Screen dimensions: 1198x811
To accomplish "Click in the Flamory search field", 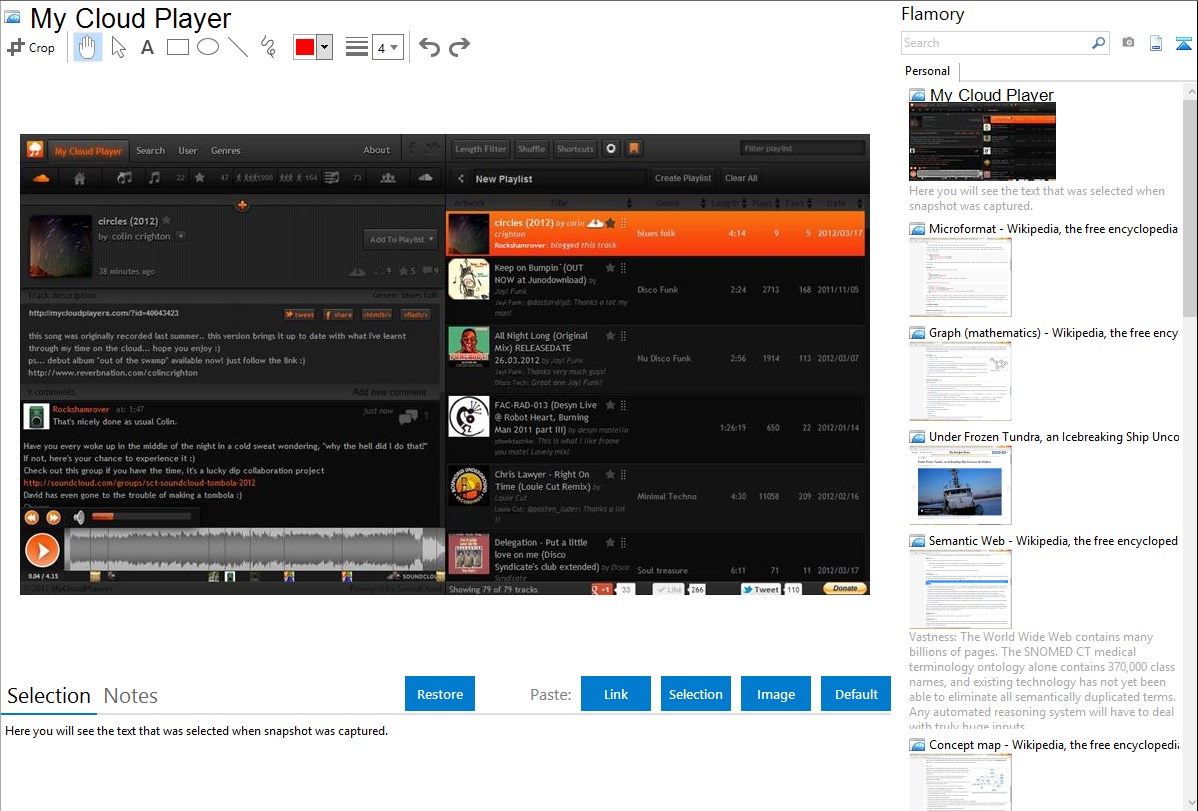I will (995, 43).
